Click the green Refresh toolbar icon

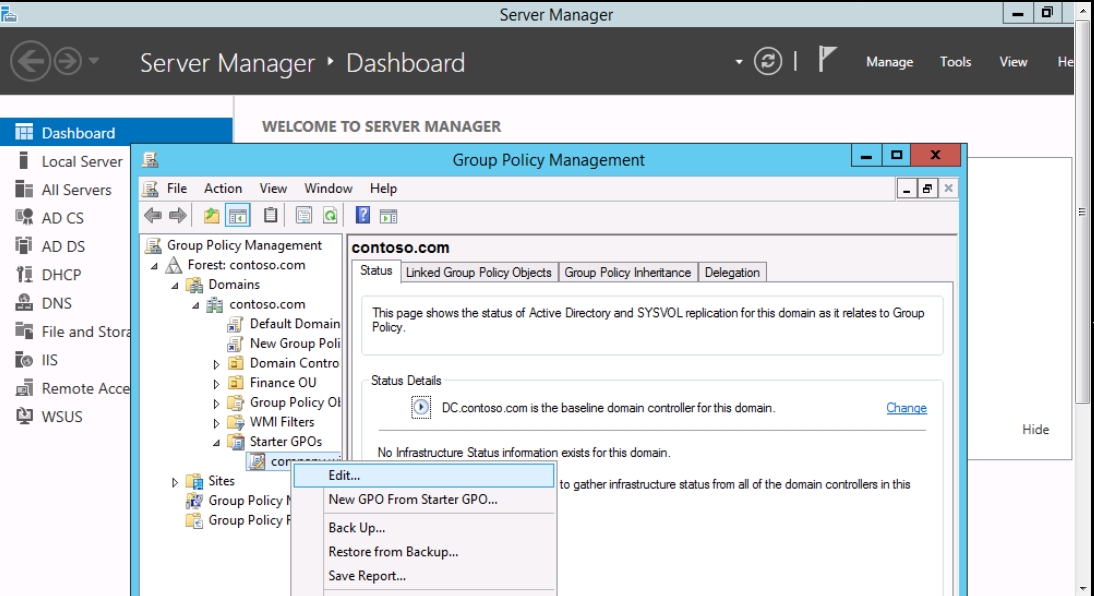330,216
